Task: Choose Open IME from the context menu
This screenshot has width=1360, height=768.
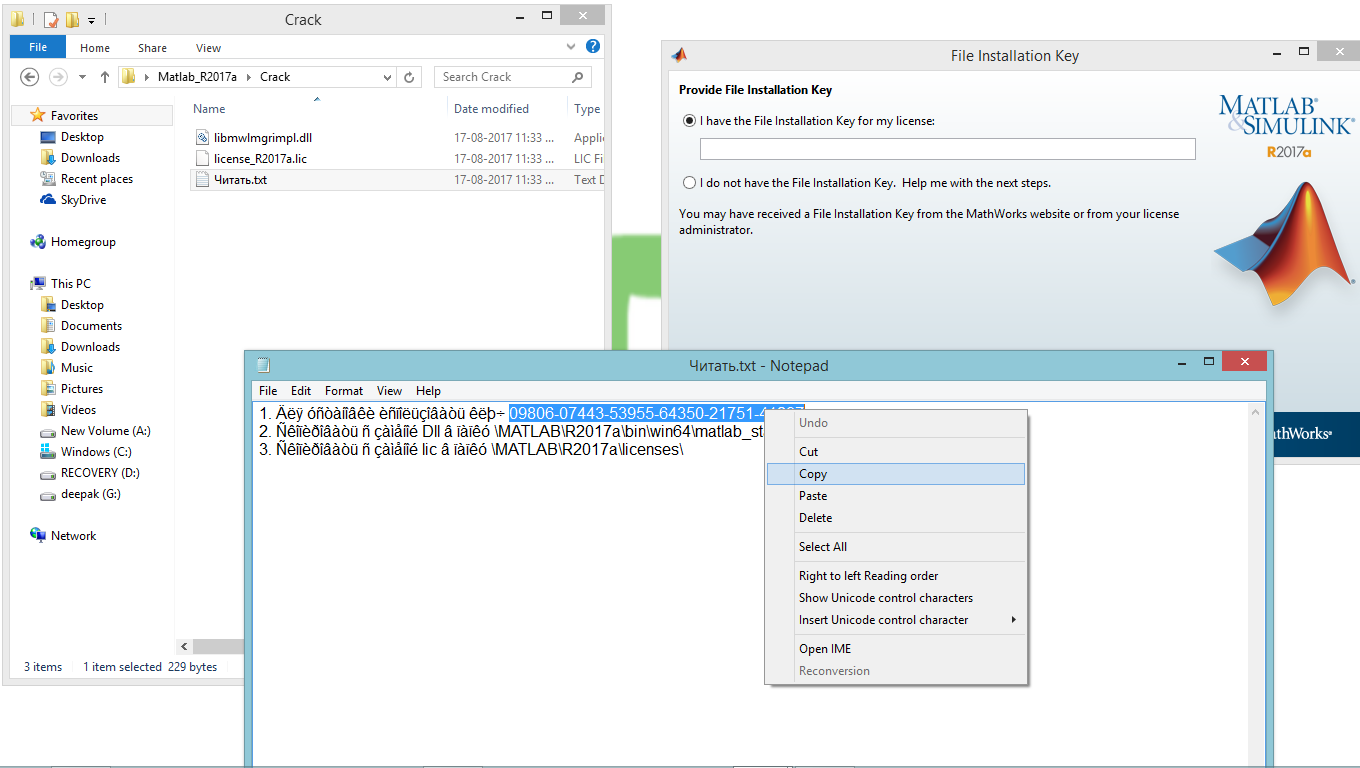Action: (x=896, y=649)
